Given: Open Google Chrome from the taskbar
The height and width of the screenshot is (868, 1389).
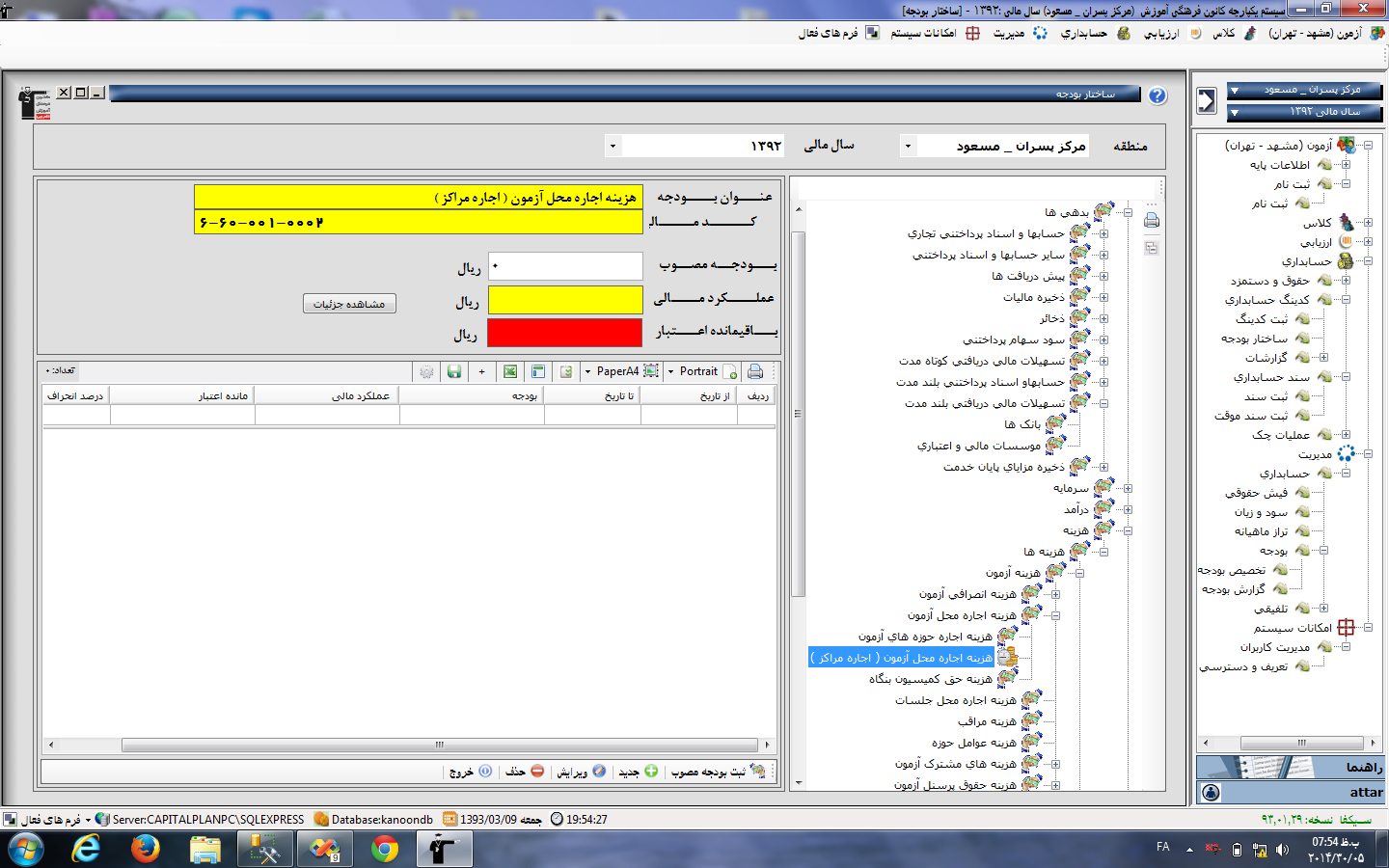Looking at the screenshot, I should pos(385,850).
